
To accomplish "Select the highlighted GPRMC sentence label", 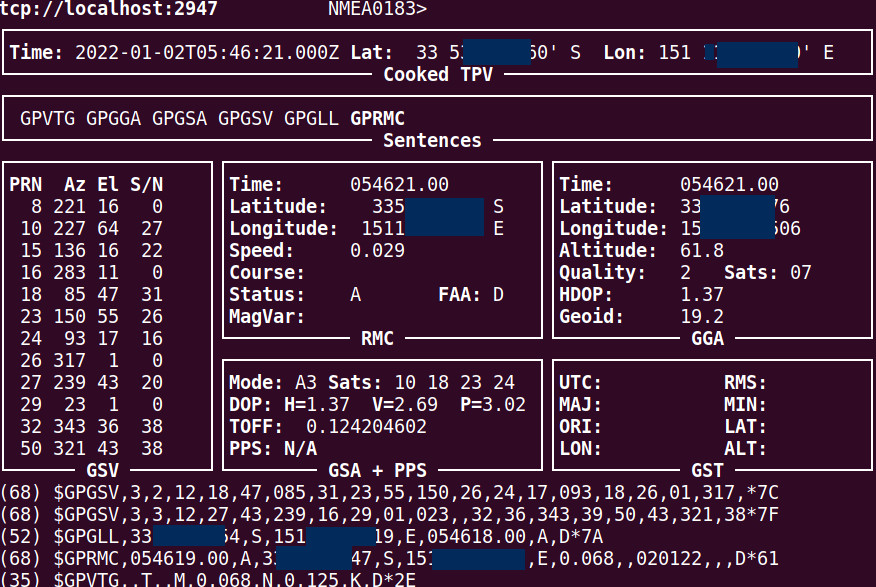I will 377,119.
